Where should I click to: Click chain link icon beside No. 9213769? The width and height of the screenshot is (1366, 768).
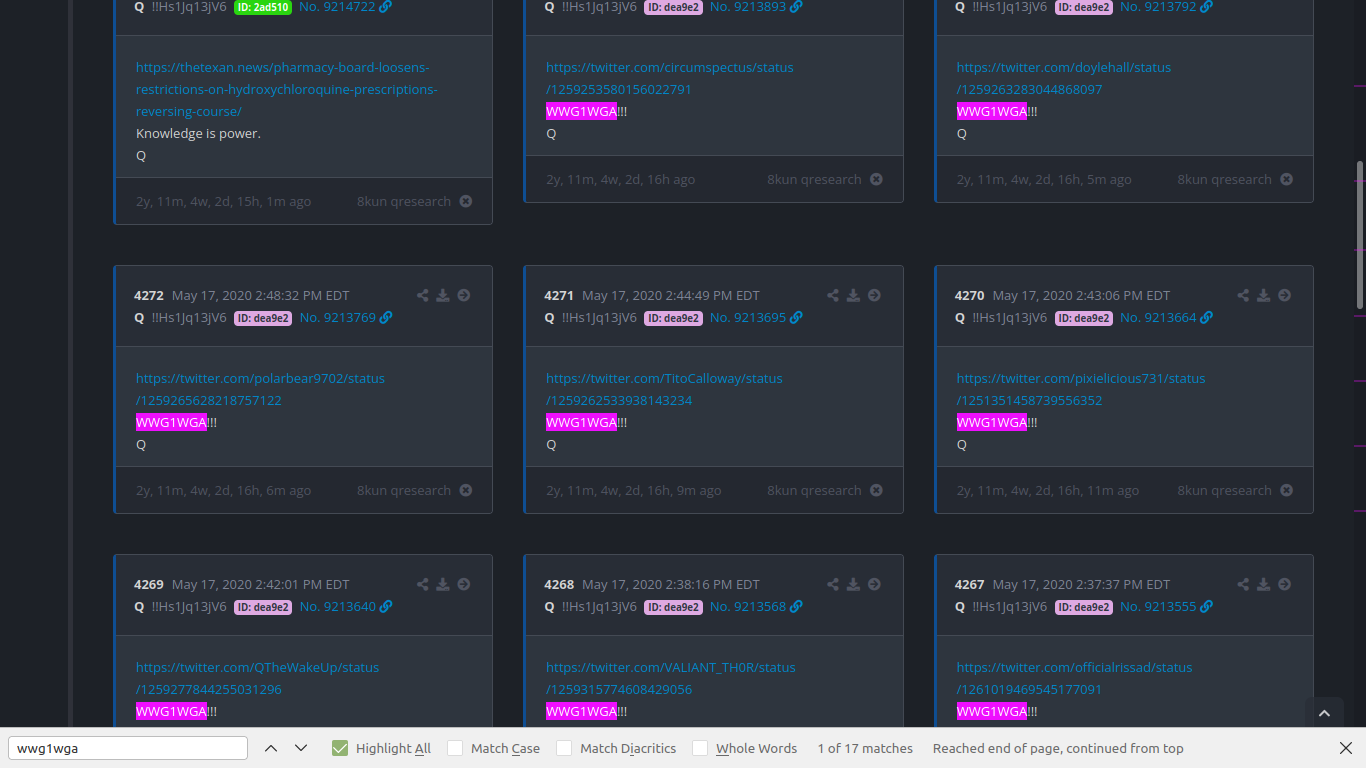386,317
